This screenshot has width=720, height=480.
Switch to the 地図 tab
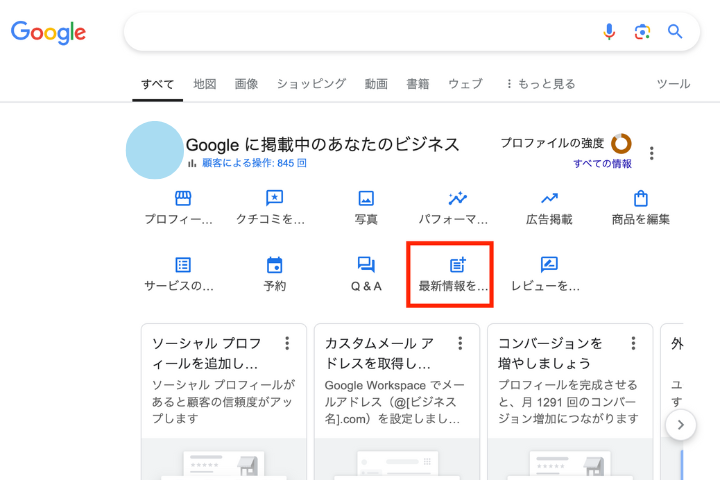pyautogui.click(x=205, y=84)
